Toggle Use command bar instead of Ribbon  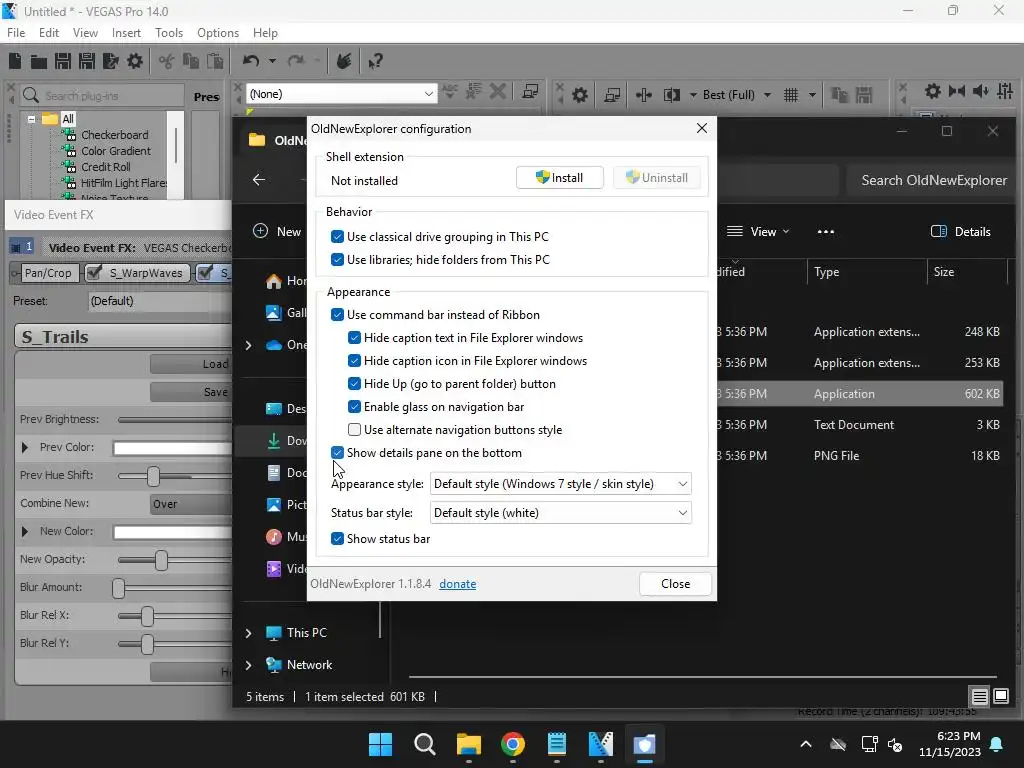(x=337, y=314)
